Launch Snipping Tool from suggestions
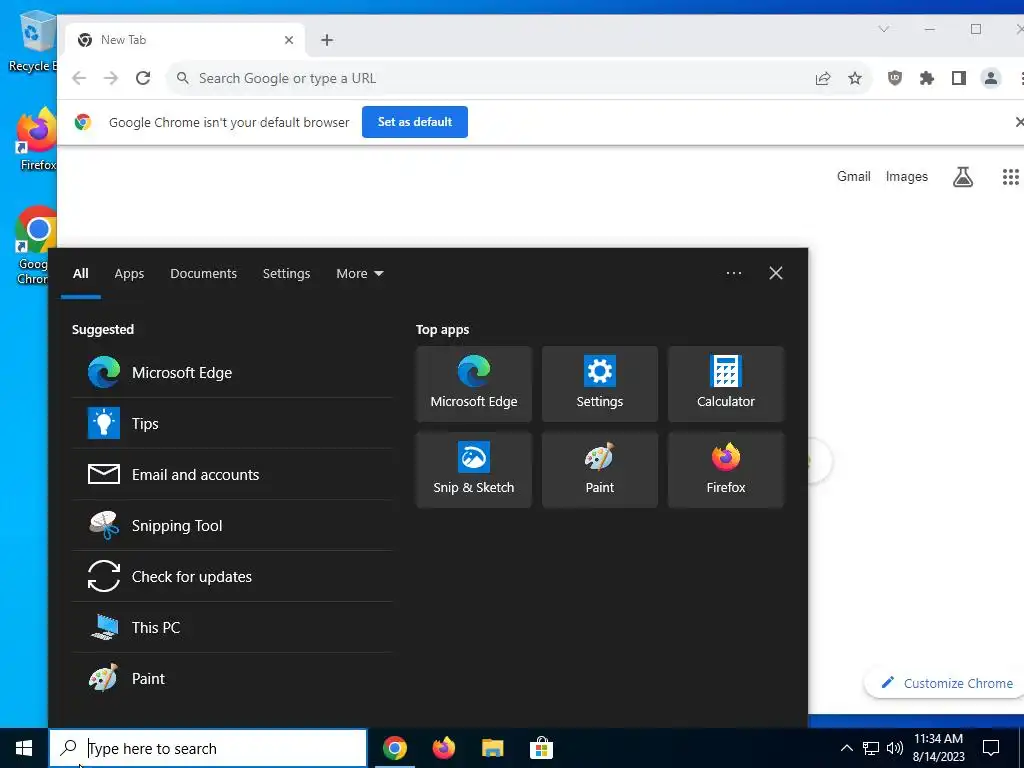The image size is (1024, 768). [232, 525]
